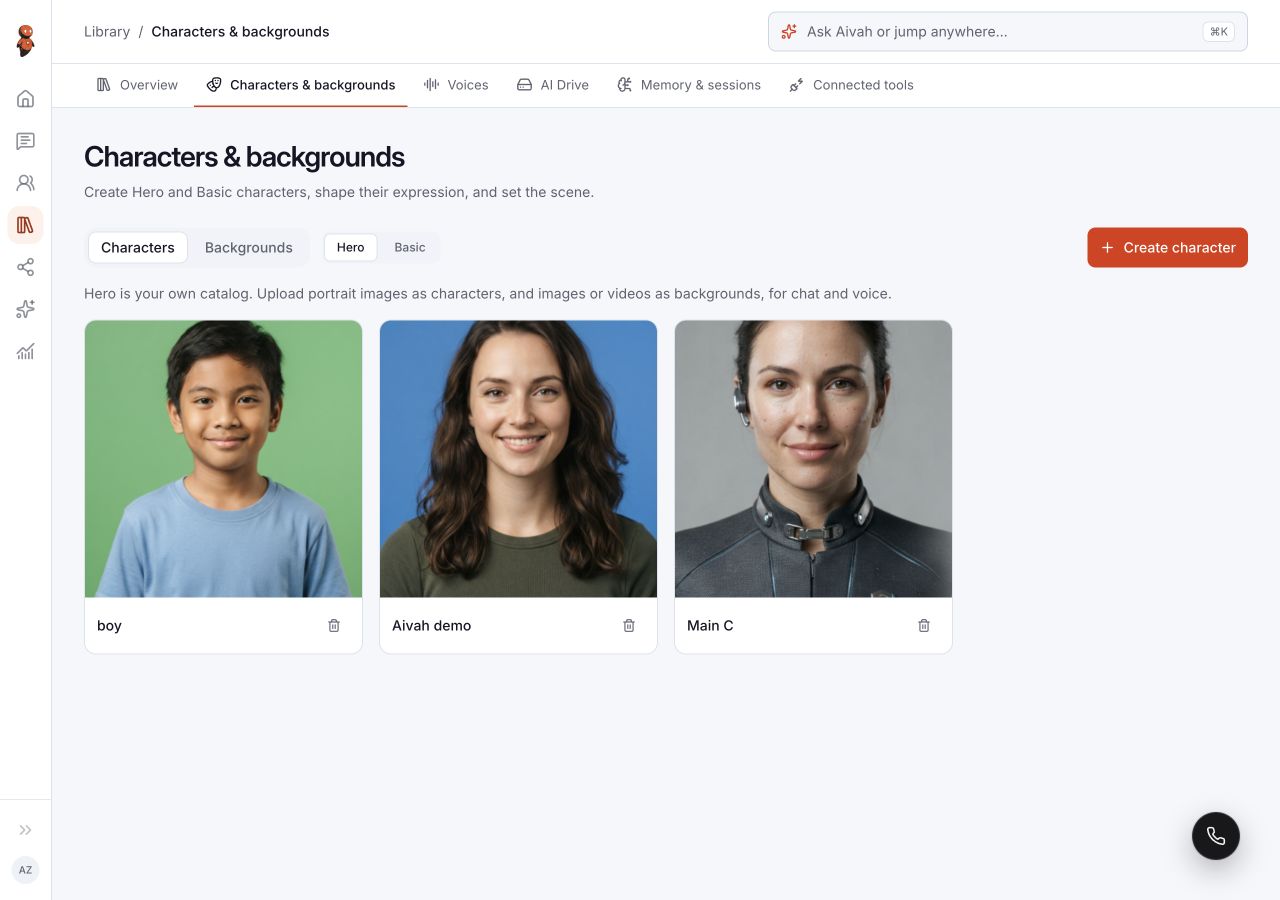Go to Library breadcrumb link
The width and height of the screenshot is (1280, 900).
(x=107, y=31)
